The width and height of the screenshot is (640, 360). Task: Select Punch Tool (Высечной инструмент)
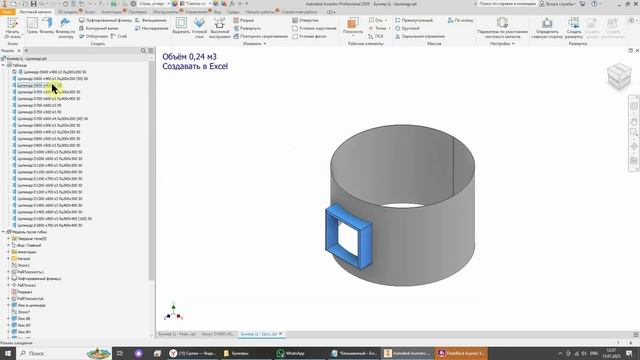click(x=220, y=28)
